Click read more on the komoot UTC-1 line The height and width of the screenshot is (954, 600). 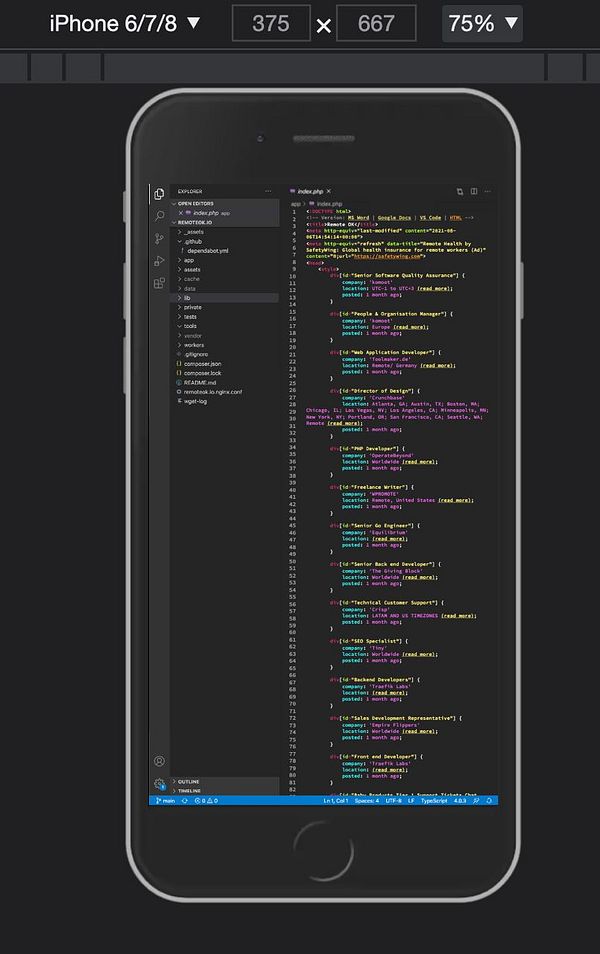click(434, 288)
